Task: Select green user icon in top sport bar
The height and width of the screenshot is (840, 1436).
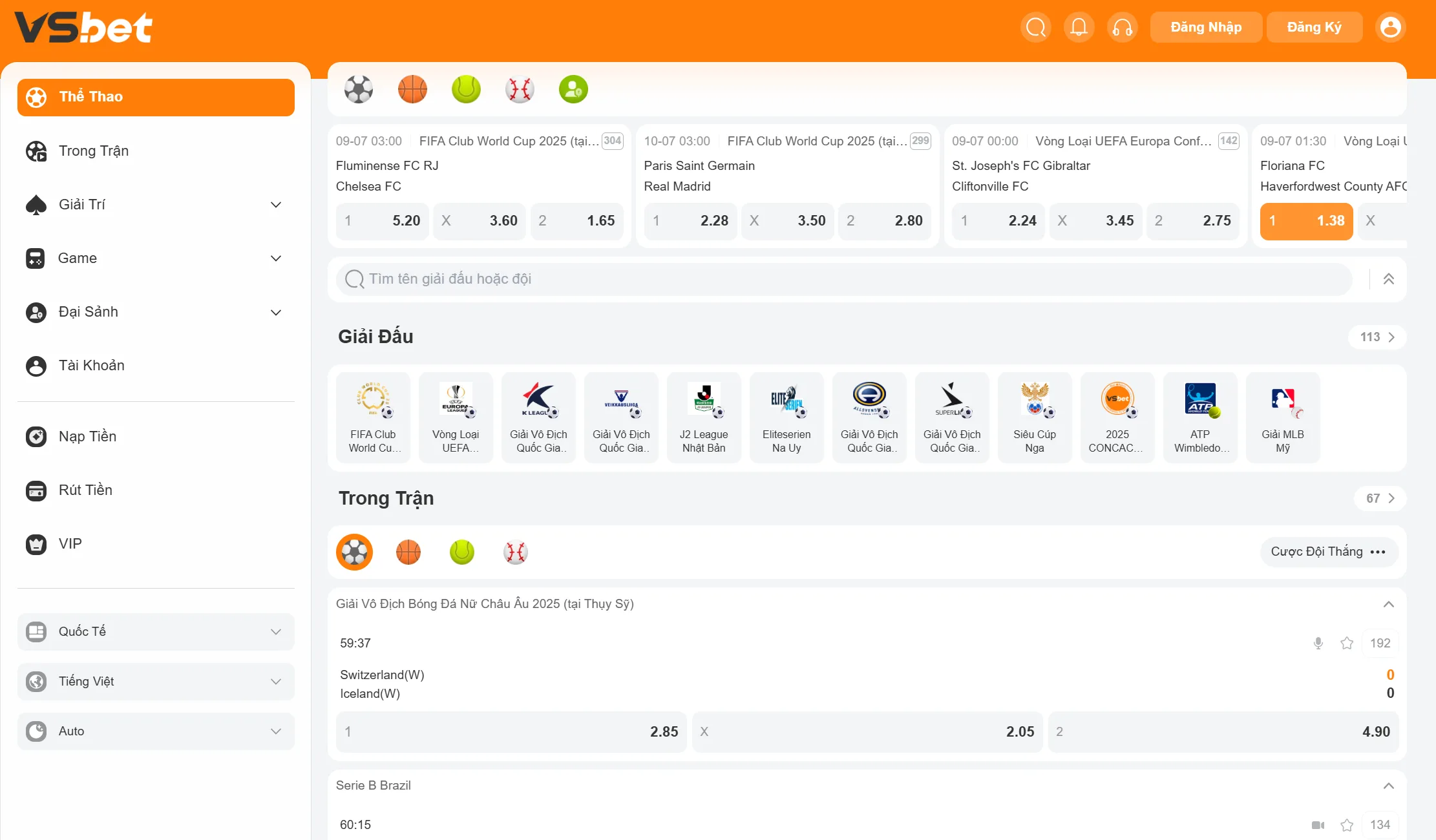Action: coord(573,89)
